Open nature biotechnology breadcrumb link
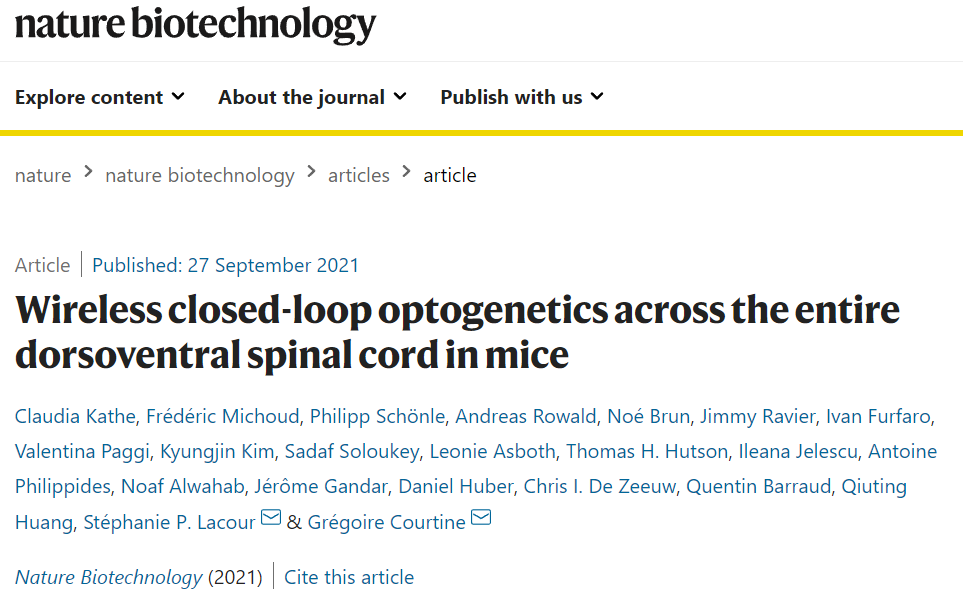The width and height of the screenshot is (963, 598). 200,176
